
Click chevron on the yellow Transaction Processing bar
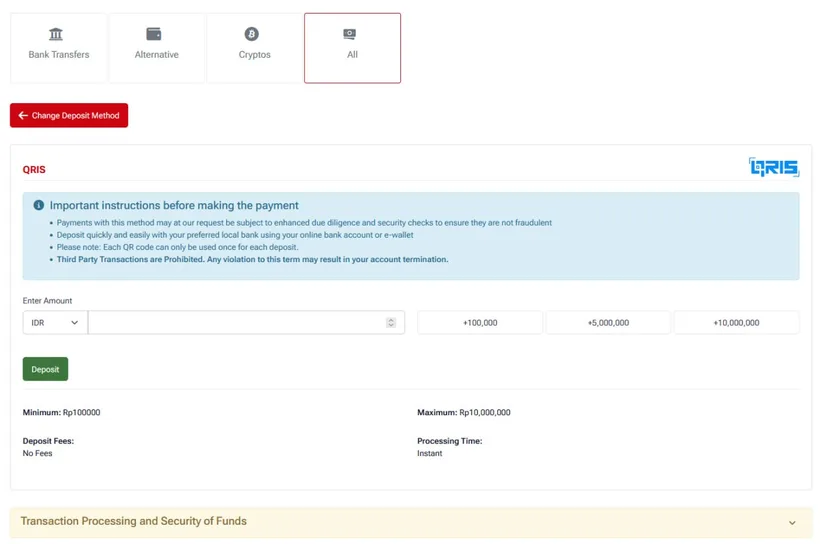click(x=792, y=523)
